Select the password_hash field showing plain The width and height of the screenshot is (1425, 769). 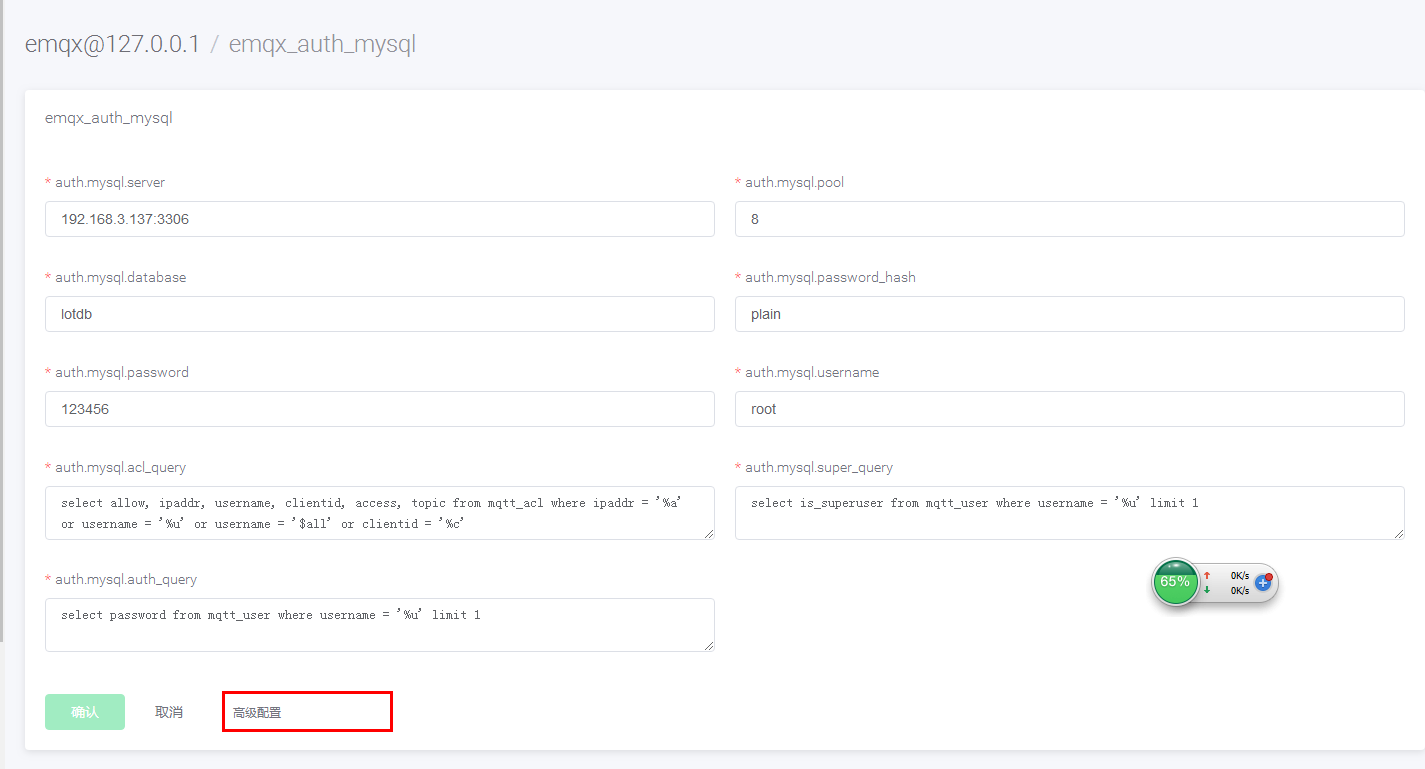point(1070,314)
